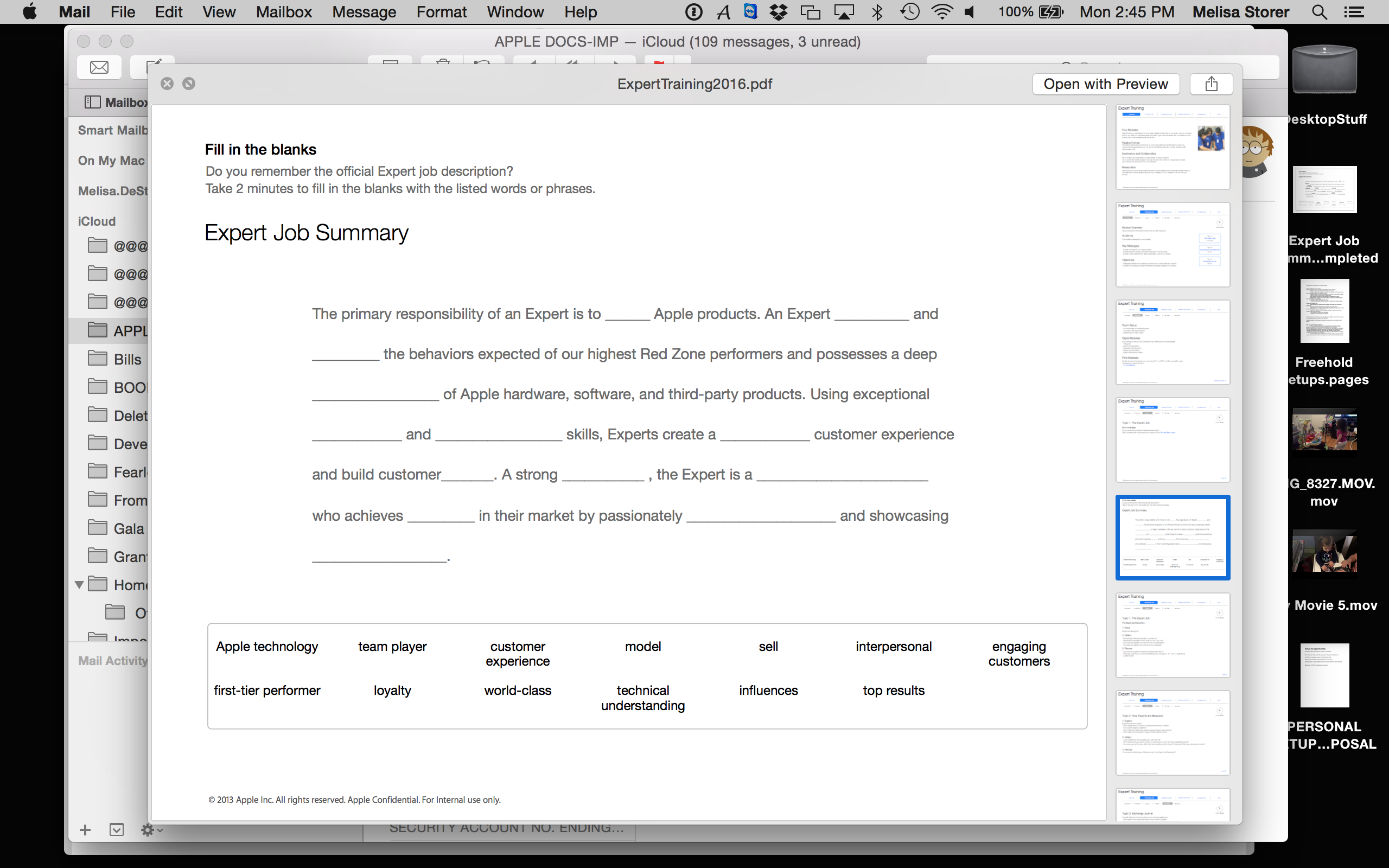Select the highlighted fifth page thumbnail
Viewport: 1389px width, 868px height.
coord(1172,537)
